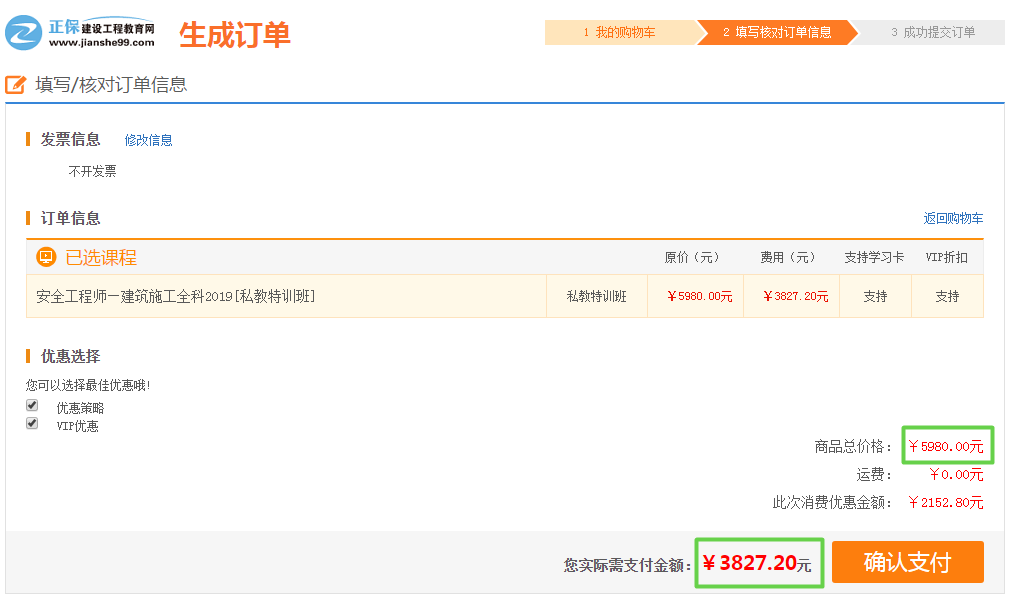The image size is (1012, 601).
Task: Click the blue 正保 logo icon
Action: (x=23, y=33)
